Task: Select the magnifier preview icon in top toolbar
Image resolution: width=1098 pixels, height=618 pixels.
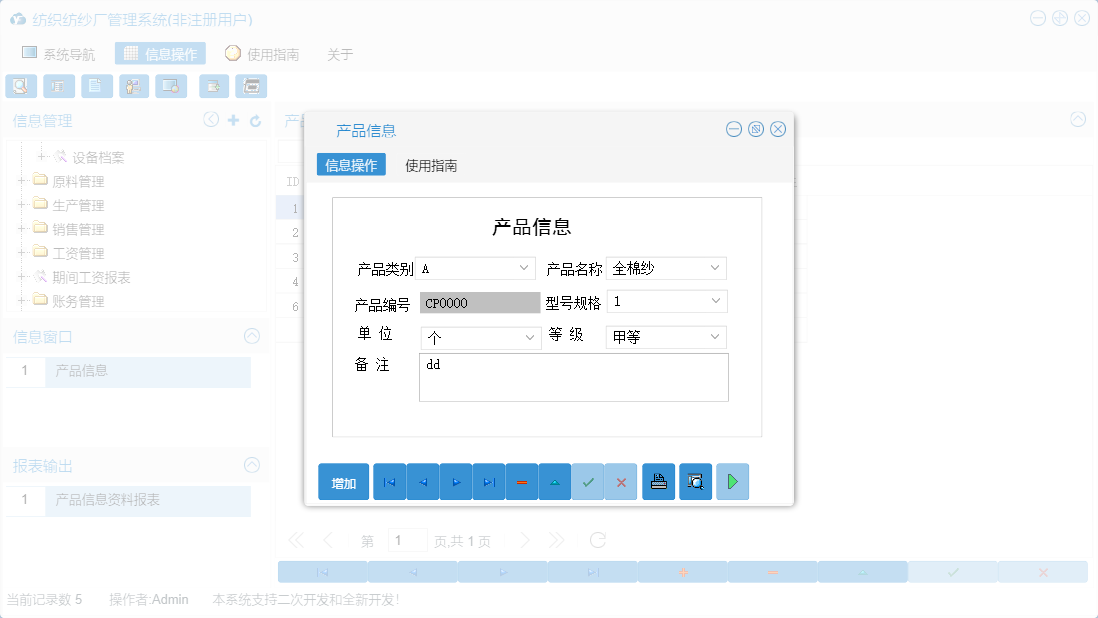Action: (x=20, y=86)
